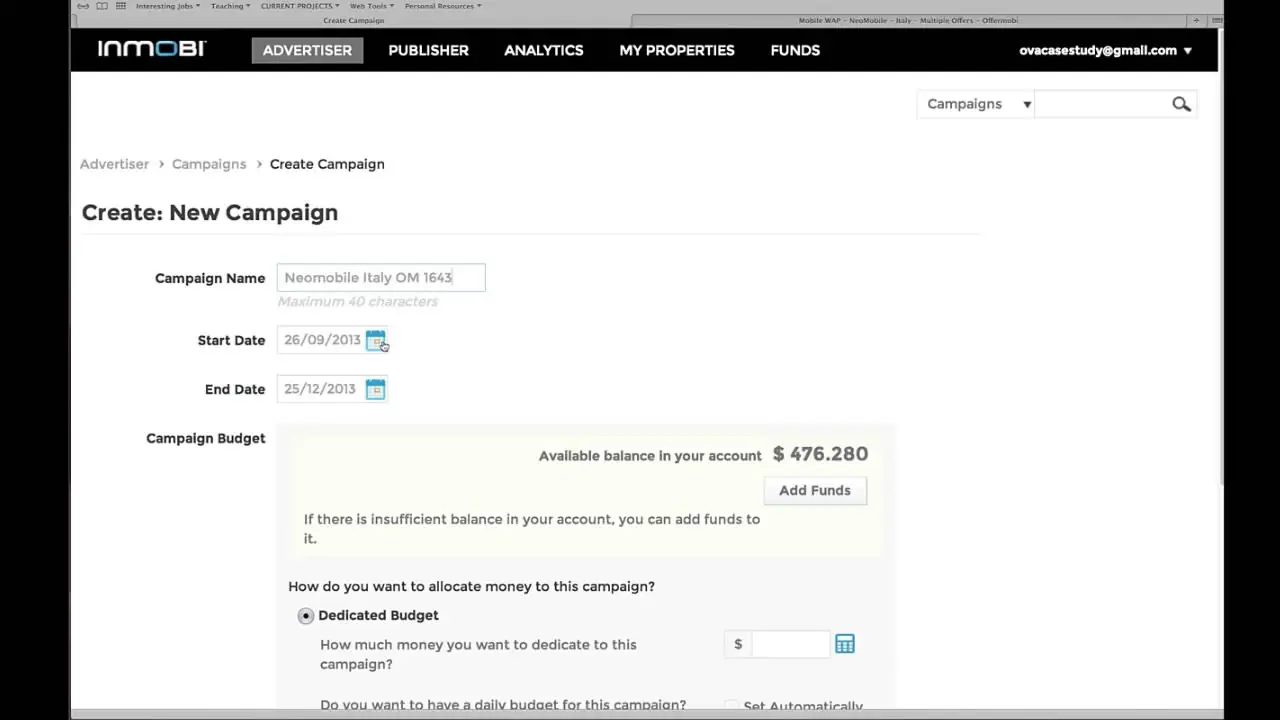Click the Add Funds button
Viewport: 1280px width, 720px height.
815,490
